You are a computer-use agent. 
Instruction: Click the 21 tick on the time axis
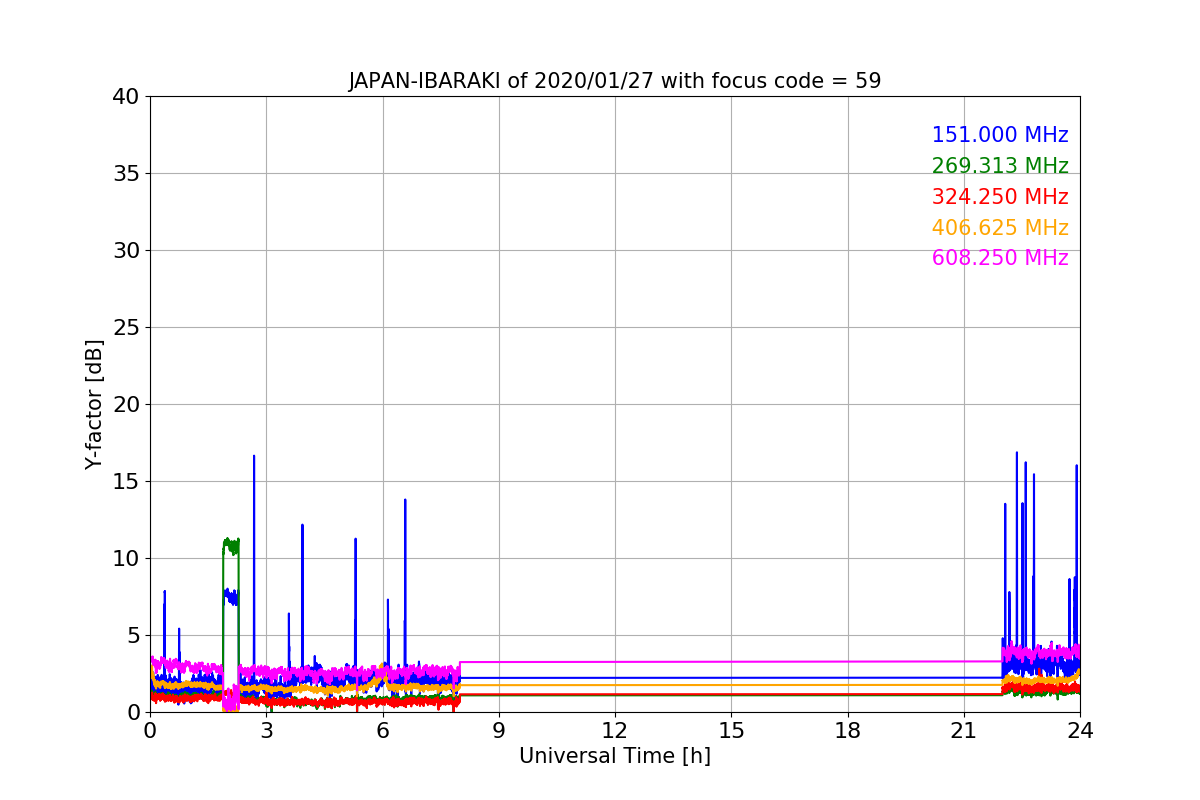pos(964,731)
